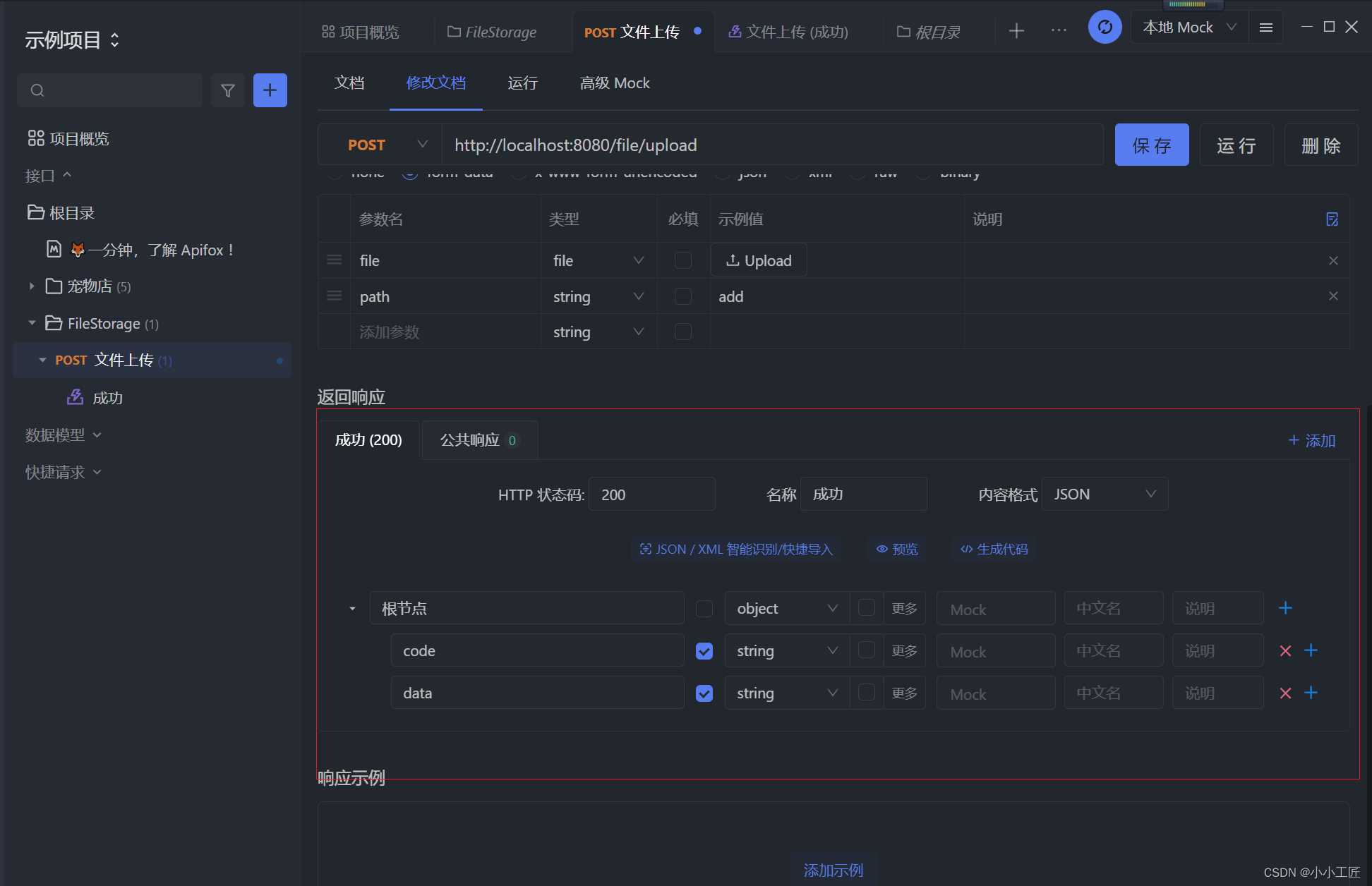Click the project switcher arrows icon
This screenshot has height=886, width=1372.
click(114, 40)
